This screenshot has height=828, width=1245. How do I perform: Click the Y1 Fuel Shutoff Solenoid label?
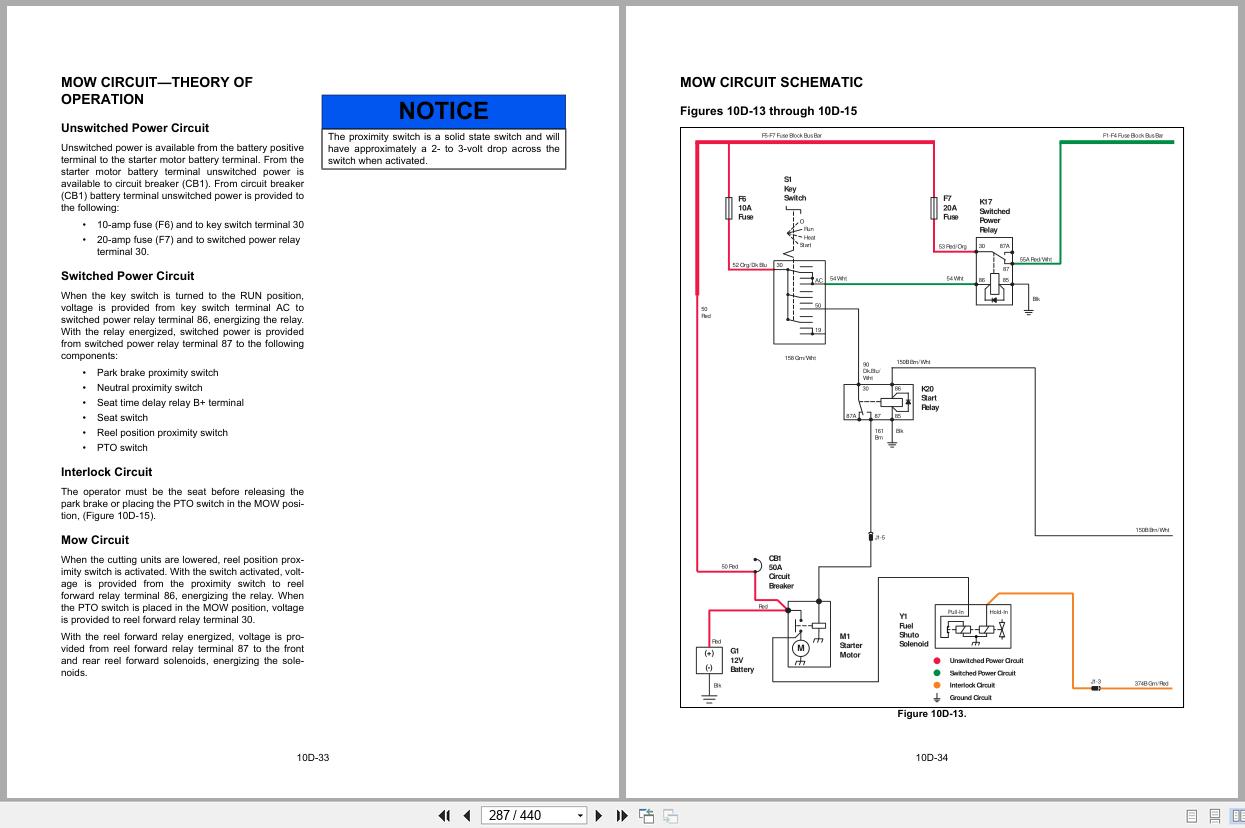tap(913, 630)
